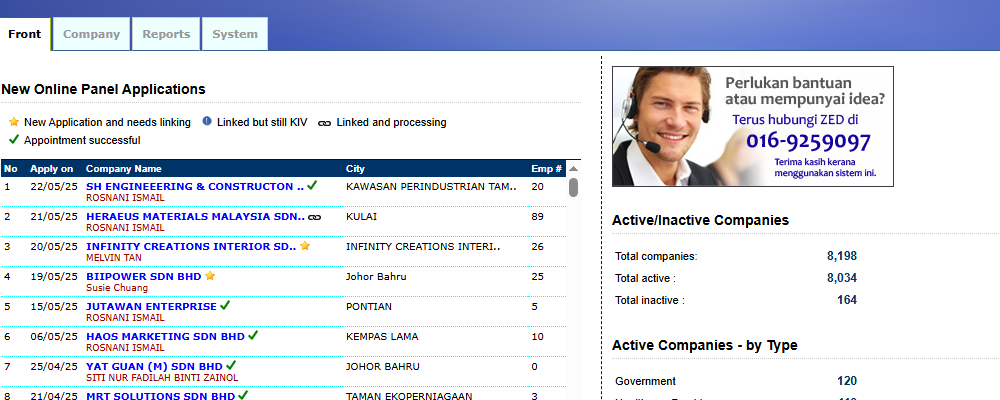Click the green checkmark beside SH ENGINEEERING & CONSTRUCTON

click(x=312, y=186)
